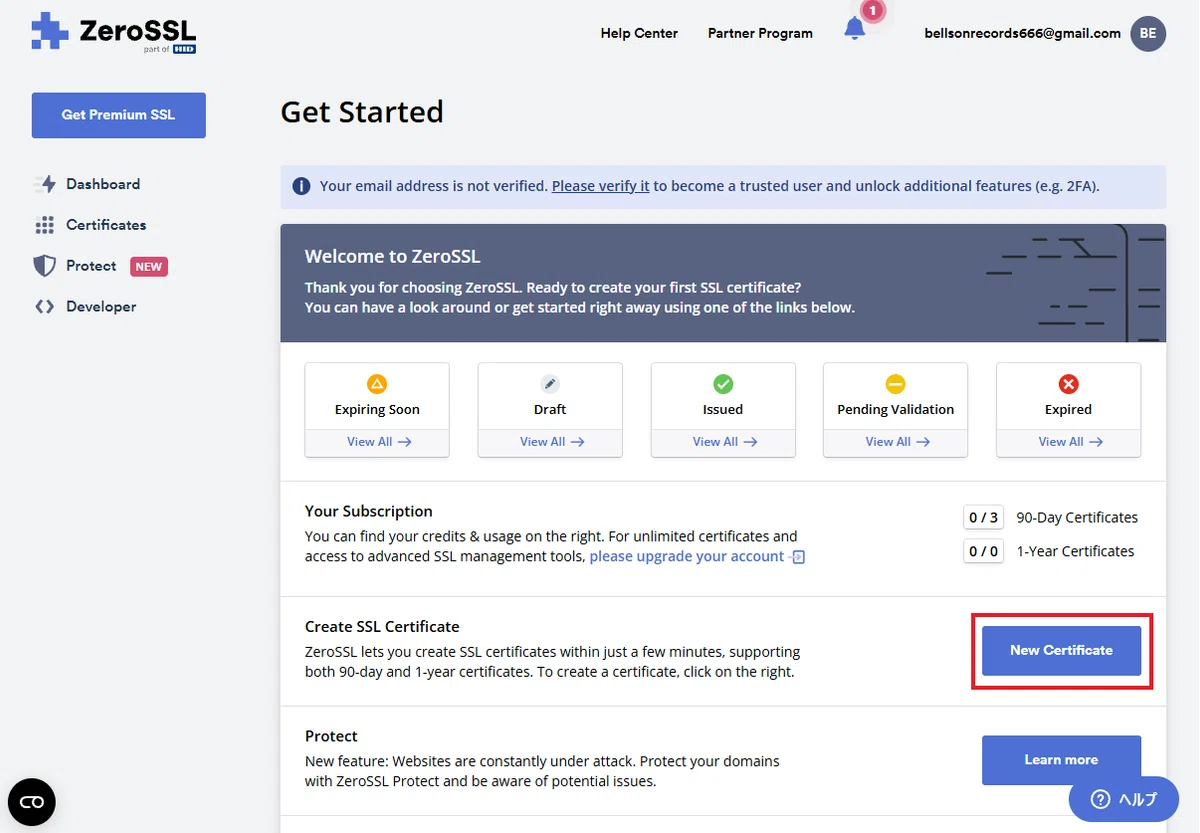Click the Developer code brackets icon
The height and width of the screenshot is (833, 1200).
coord(45,307)
